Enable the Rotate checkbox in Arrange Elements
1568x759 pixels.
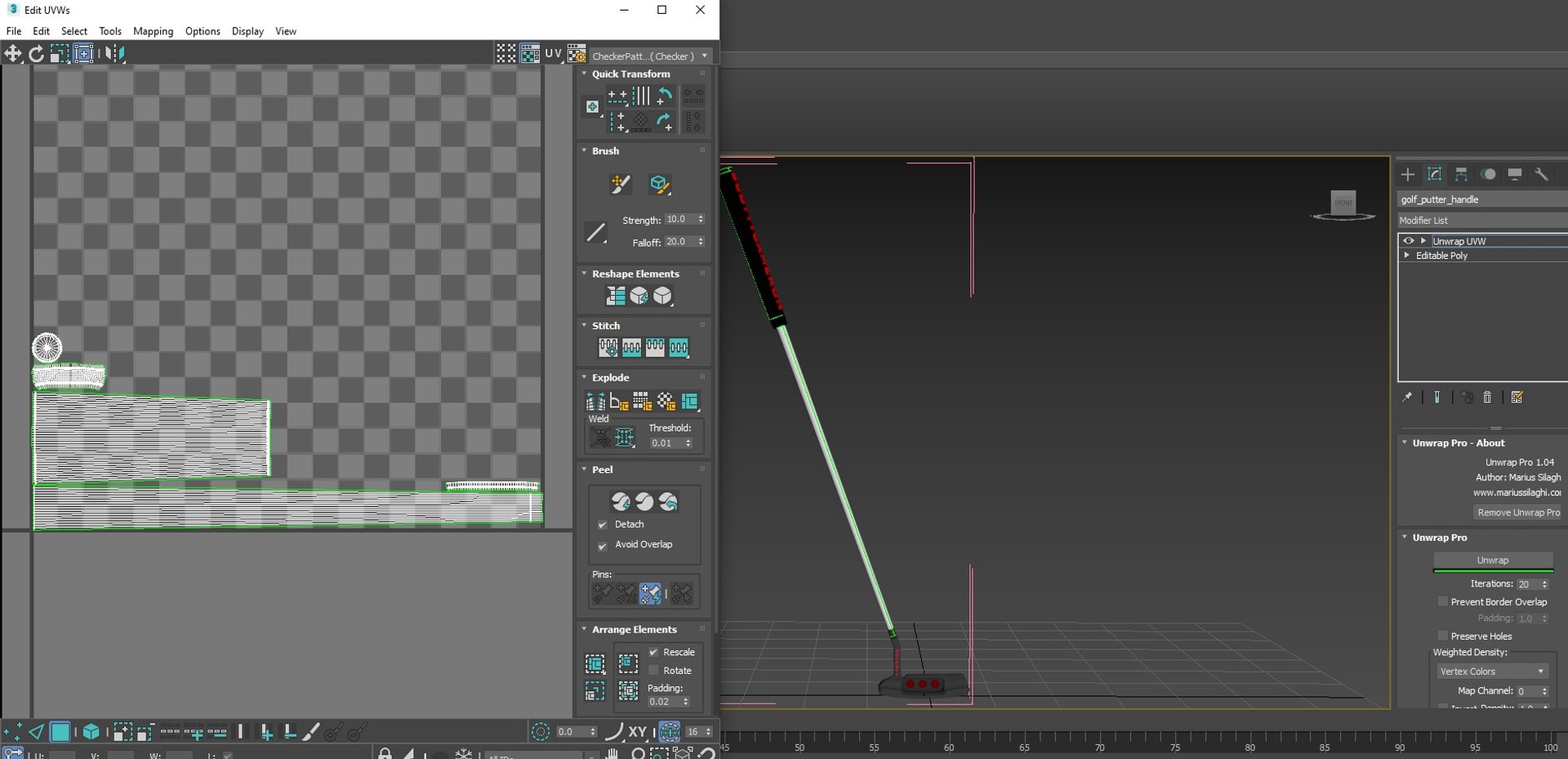click(x=653, y=671)
